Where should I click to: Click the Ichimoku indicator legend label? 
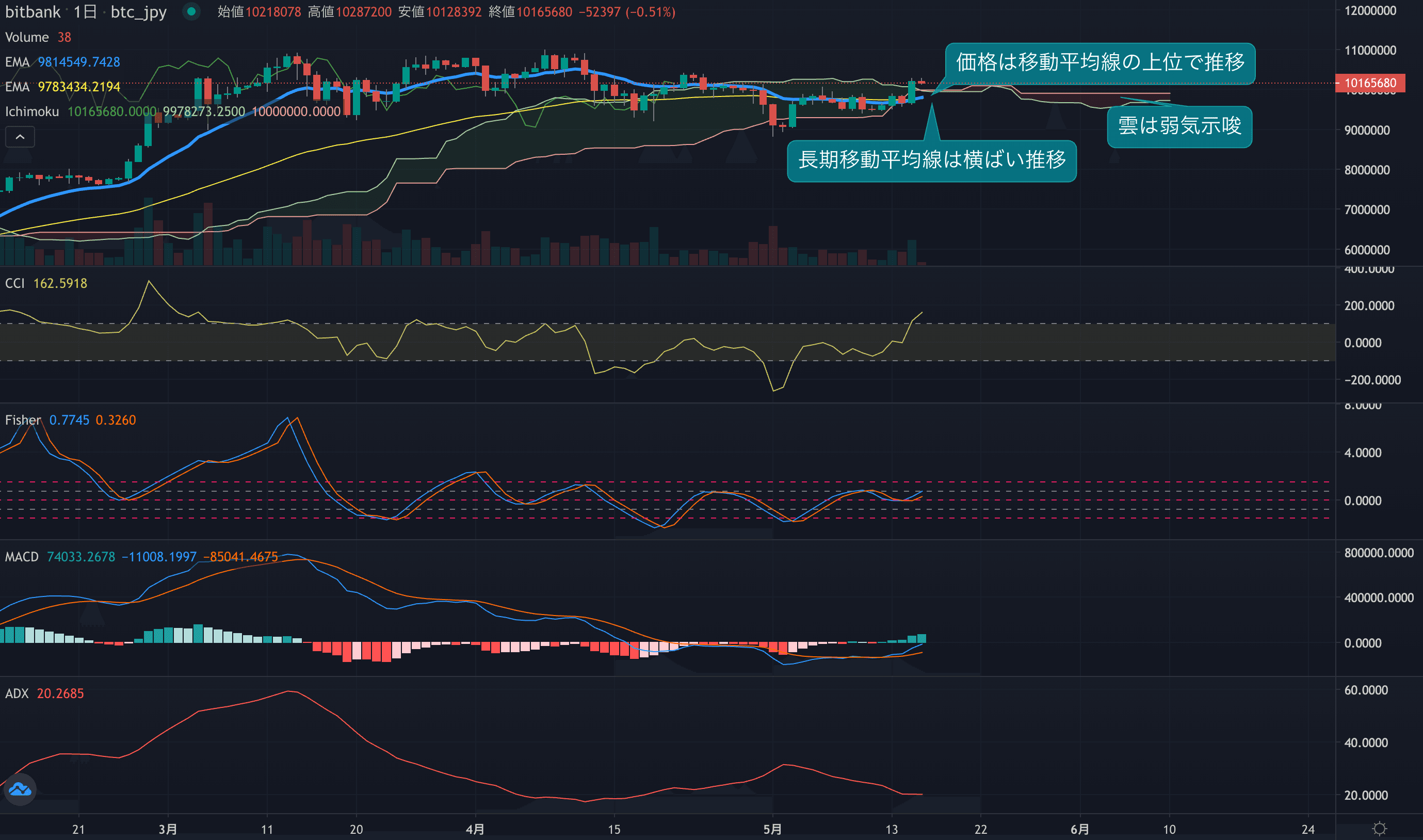31,111
